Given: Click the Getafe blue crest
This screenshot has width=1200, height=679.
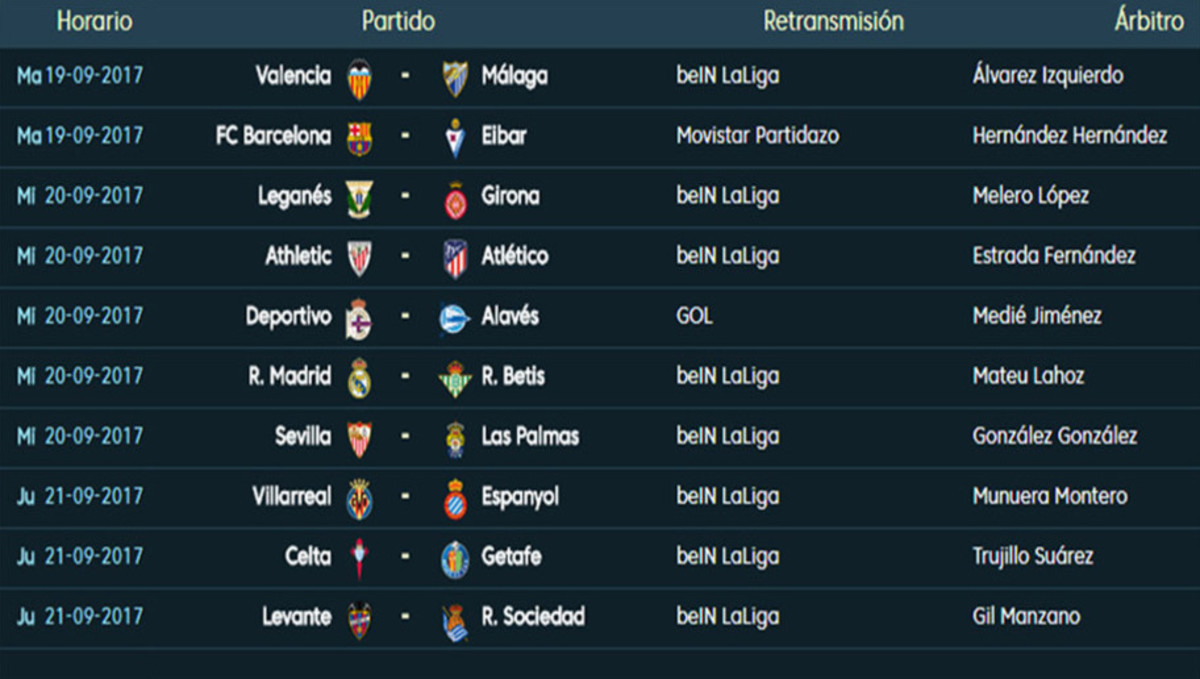Looking at the screenshot, I should point(455,558).
